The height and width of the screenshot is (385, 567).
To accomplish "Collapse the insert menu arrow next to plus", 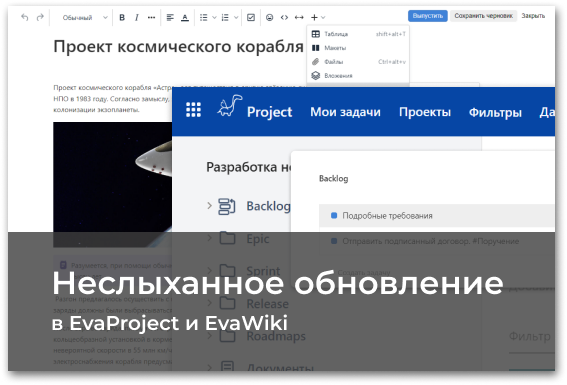I will tap(323, 17).
